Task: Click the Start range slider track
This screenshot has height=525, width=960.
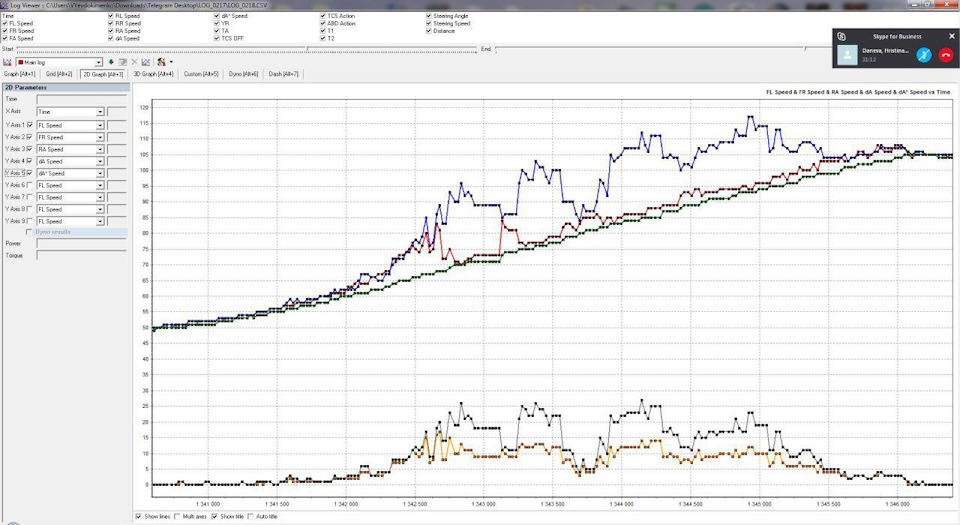Action: click(x=245, y=49)
